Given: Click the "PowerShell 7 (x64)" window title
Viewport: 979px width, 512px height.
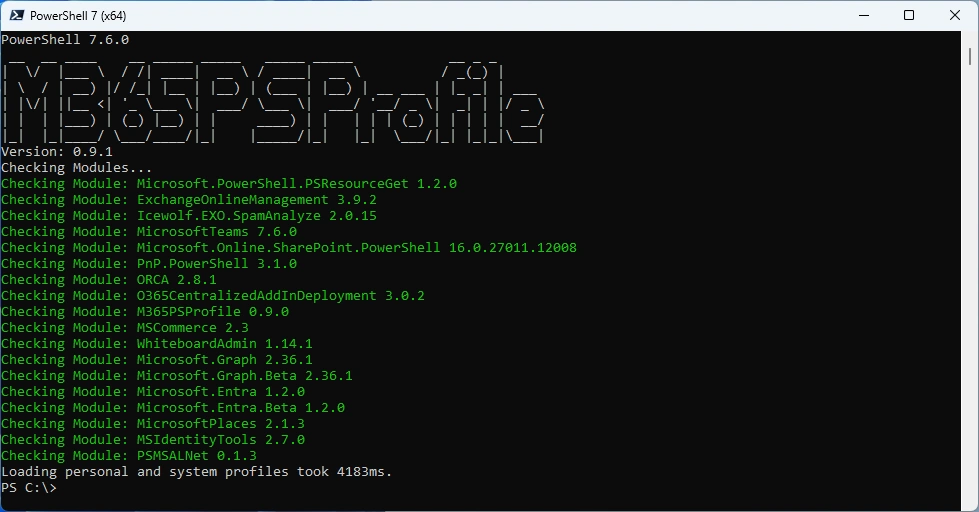Looking at the screenshot, I should point(78,16).
